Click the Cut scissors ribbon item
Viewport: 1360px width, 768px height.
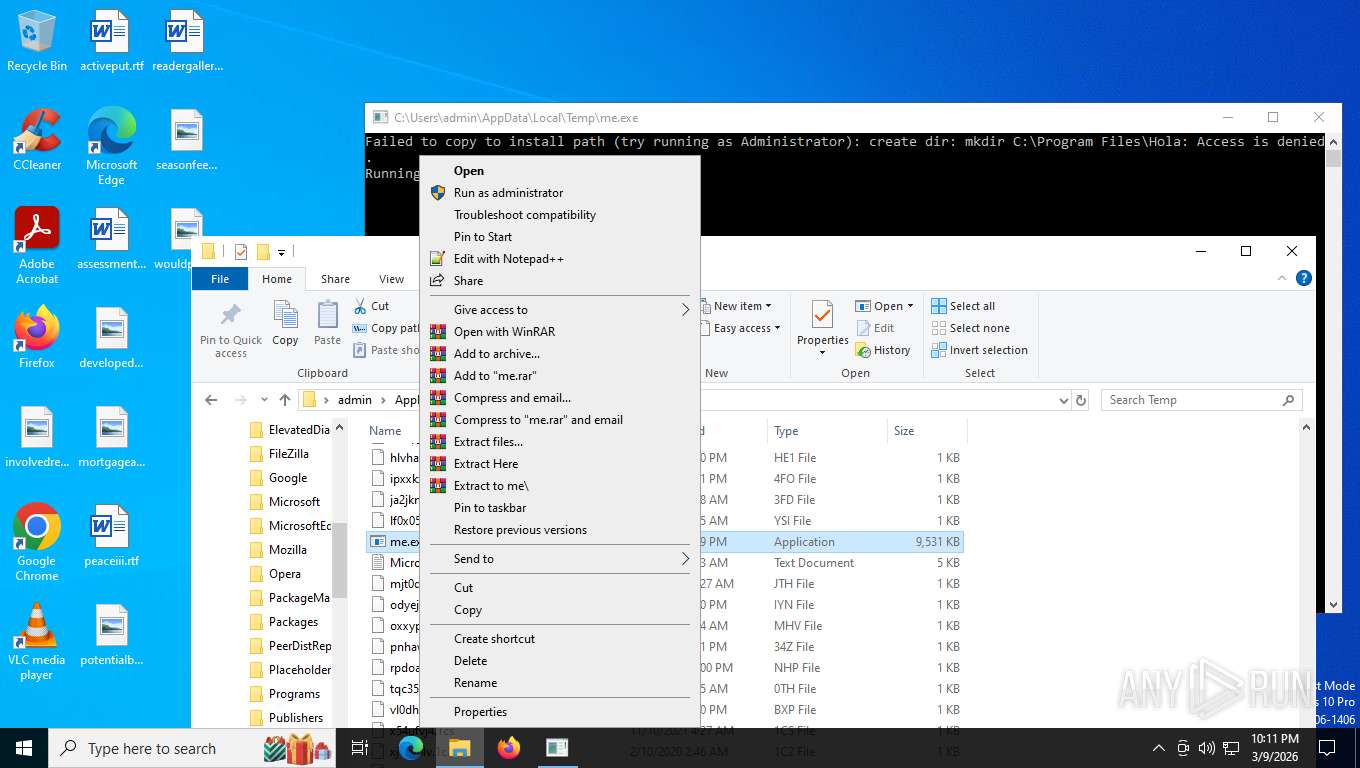pos(371,306)
